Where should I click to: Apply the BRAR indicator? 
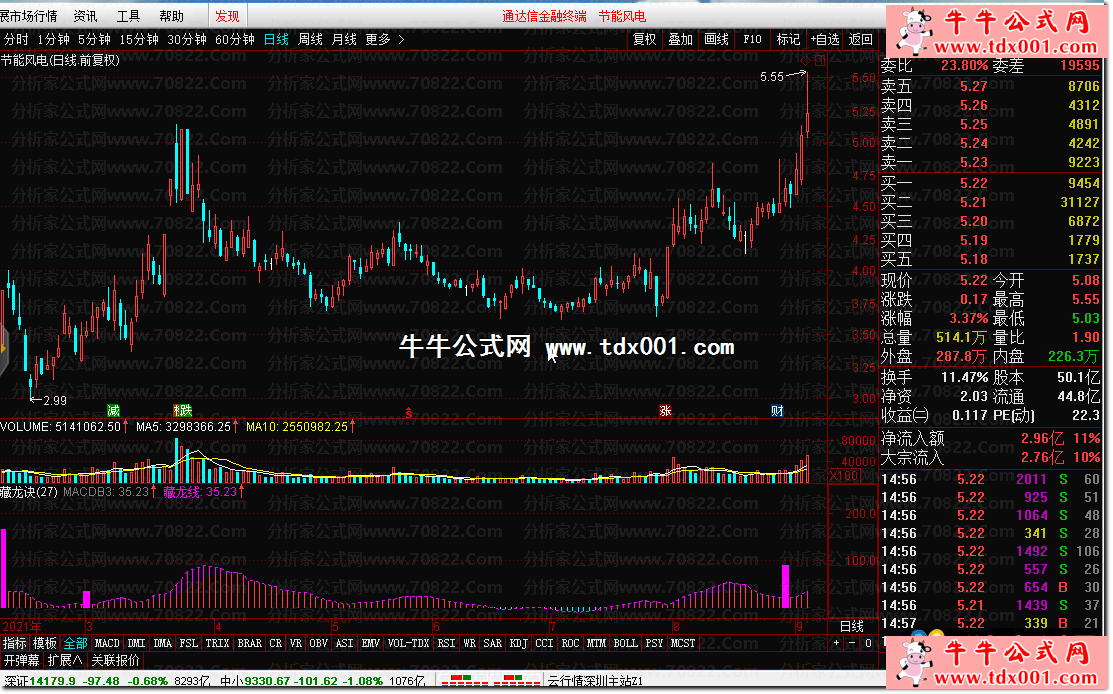pos(249,644)
